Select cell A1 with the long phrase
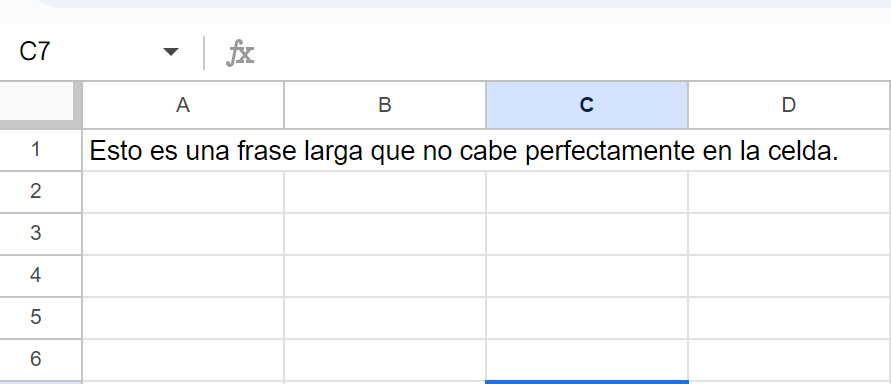This screenshot has width=891, height=384. 183,151
